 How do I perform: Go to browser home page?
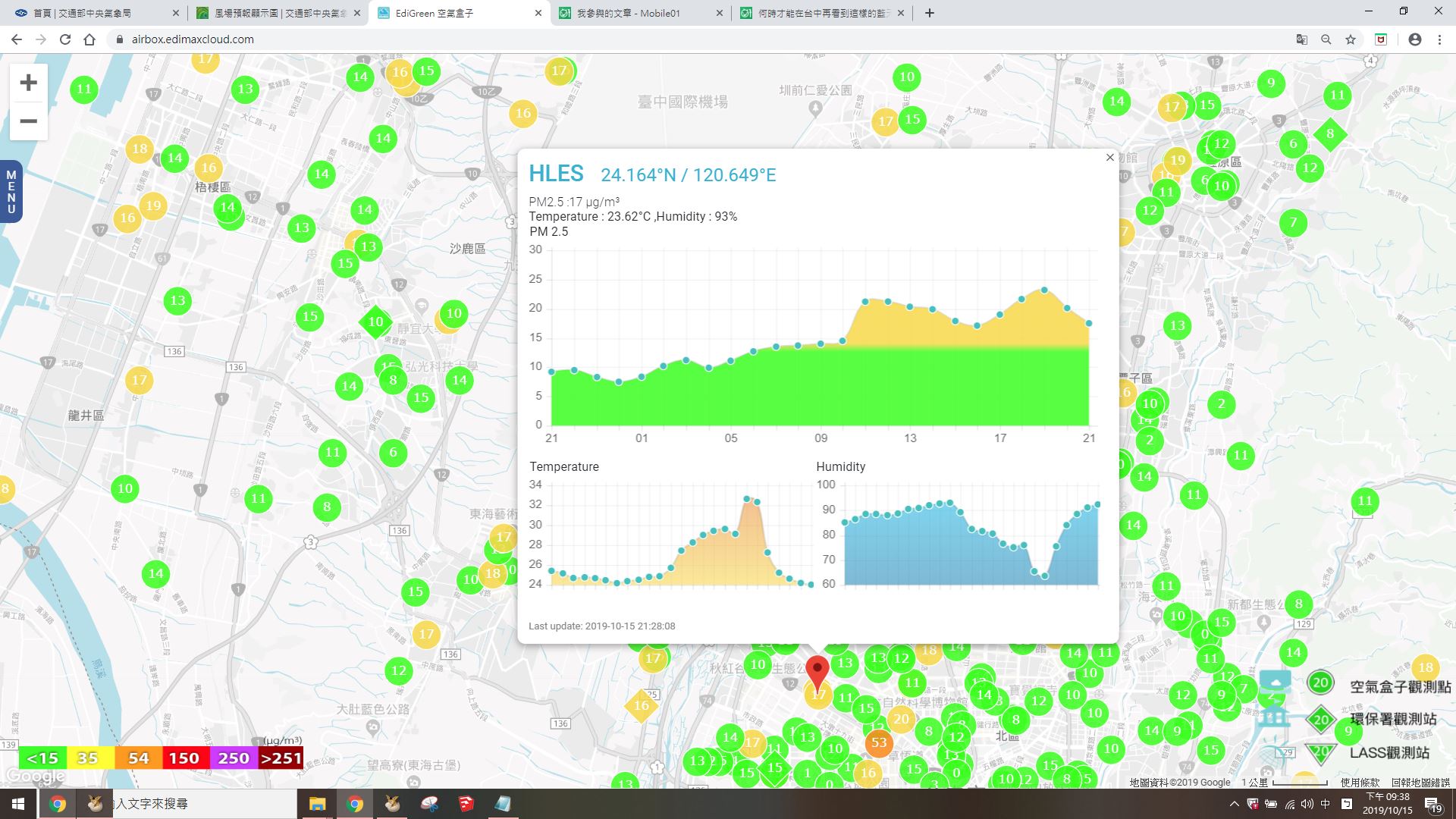[89, 39]
